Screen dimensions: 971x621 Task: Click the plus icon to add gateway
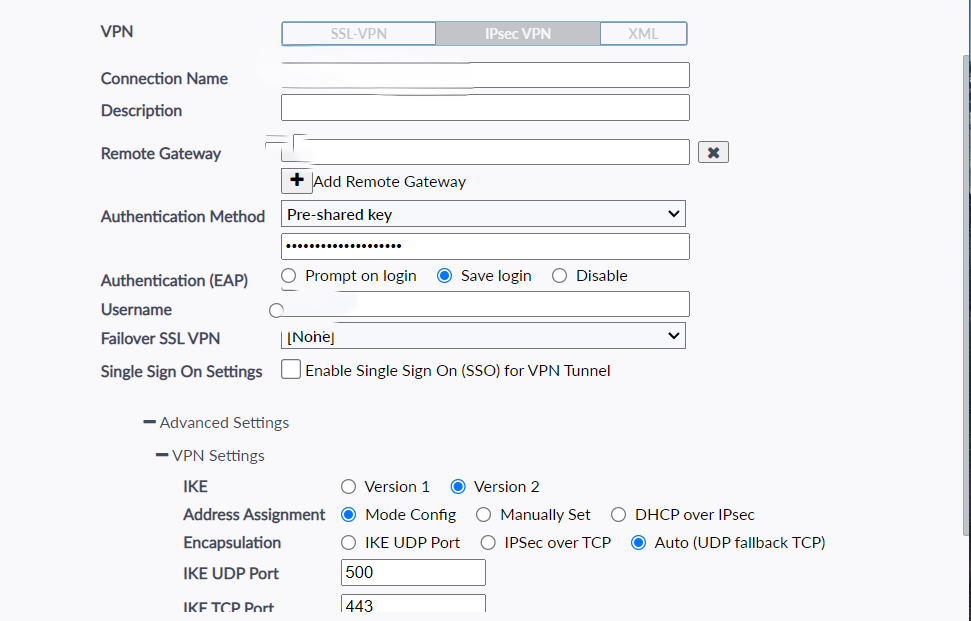tap(297, 181)
